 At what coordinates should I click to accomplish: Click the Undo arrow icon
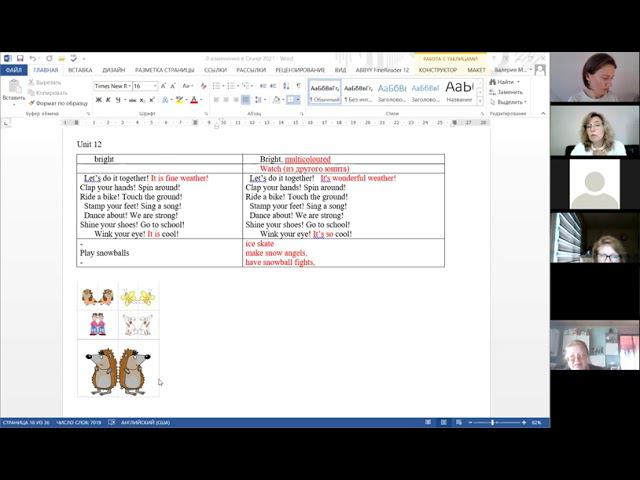(33, 59)
